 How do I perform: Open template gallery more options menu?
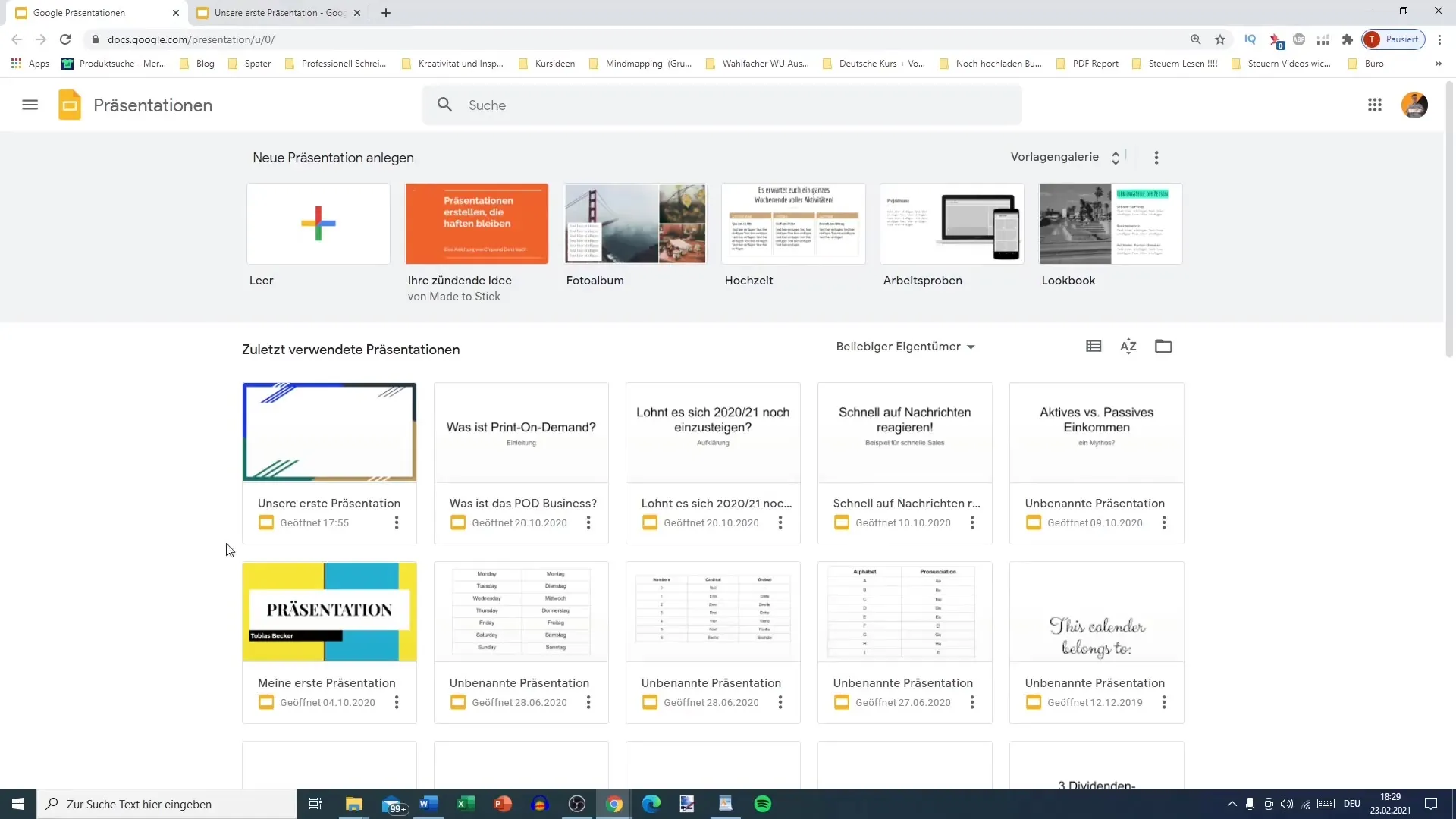pos(1156,158)
